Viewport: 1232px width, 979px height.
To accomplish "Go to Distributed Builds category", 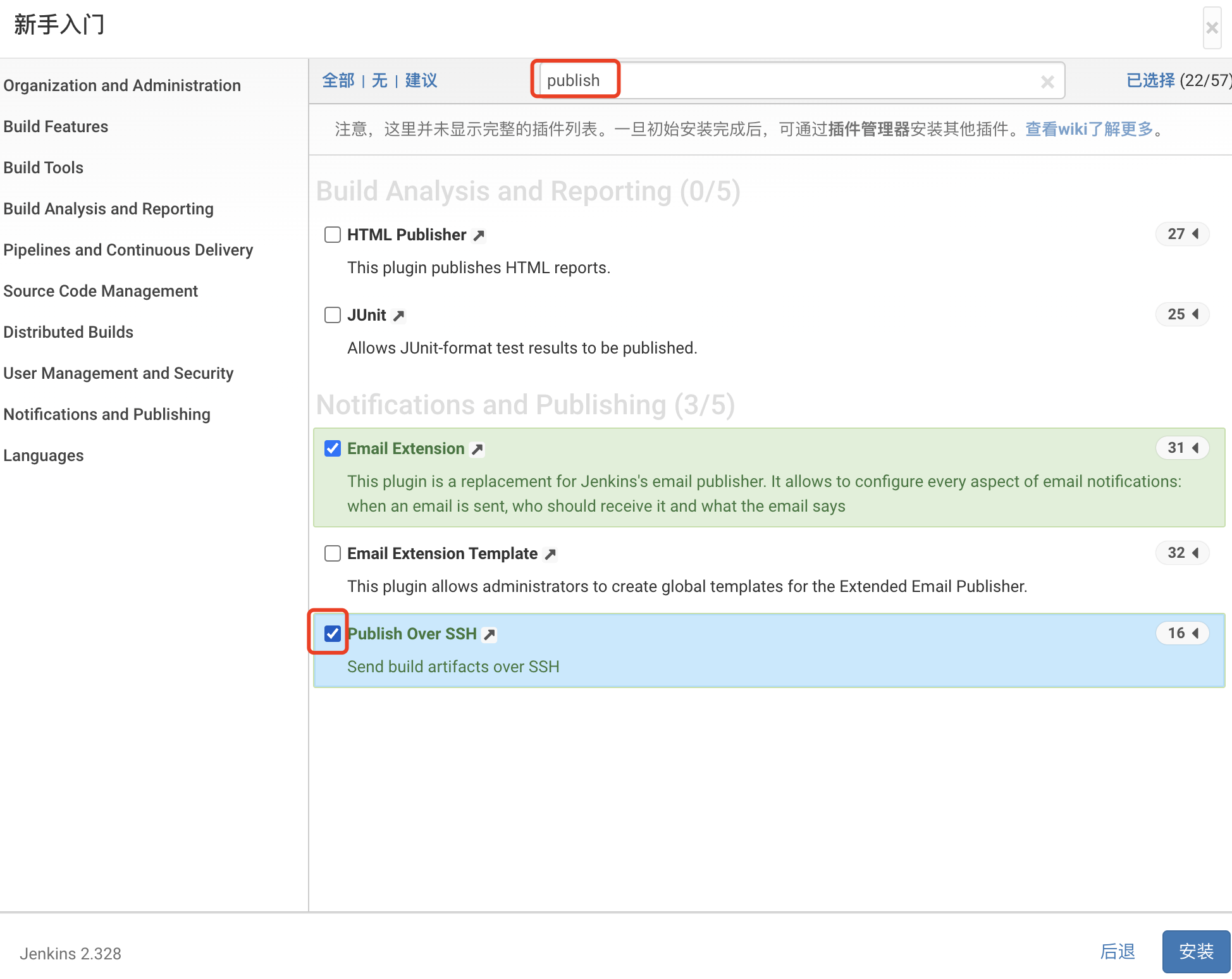I will [x=68, y=332].
